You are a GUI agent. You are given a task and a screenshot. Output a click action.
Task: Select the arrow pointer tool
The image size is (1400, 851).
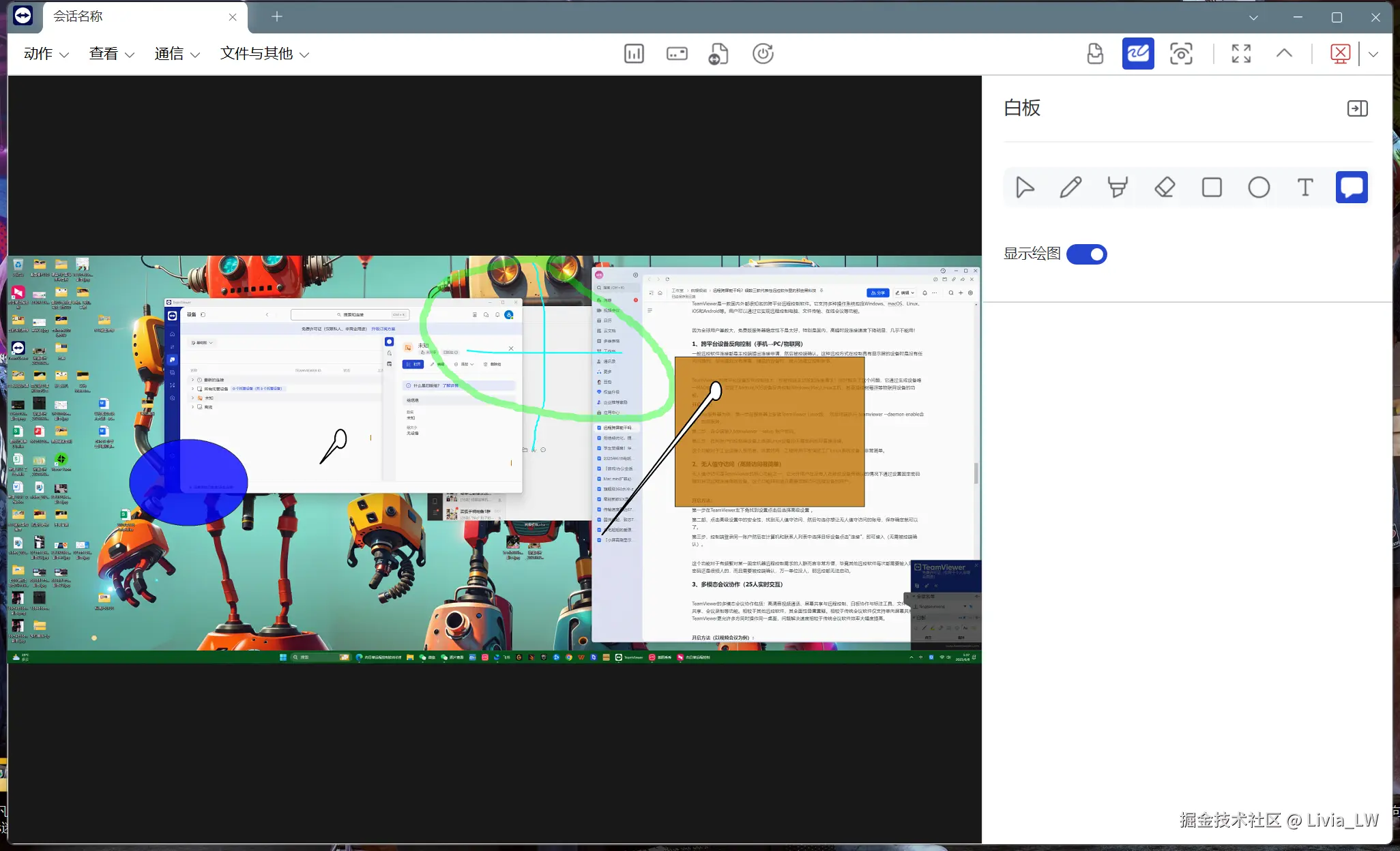coord(1024,187)
